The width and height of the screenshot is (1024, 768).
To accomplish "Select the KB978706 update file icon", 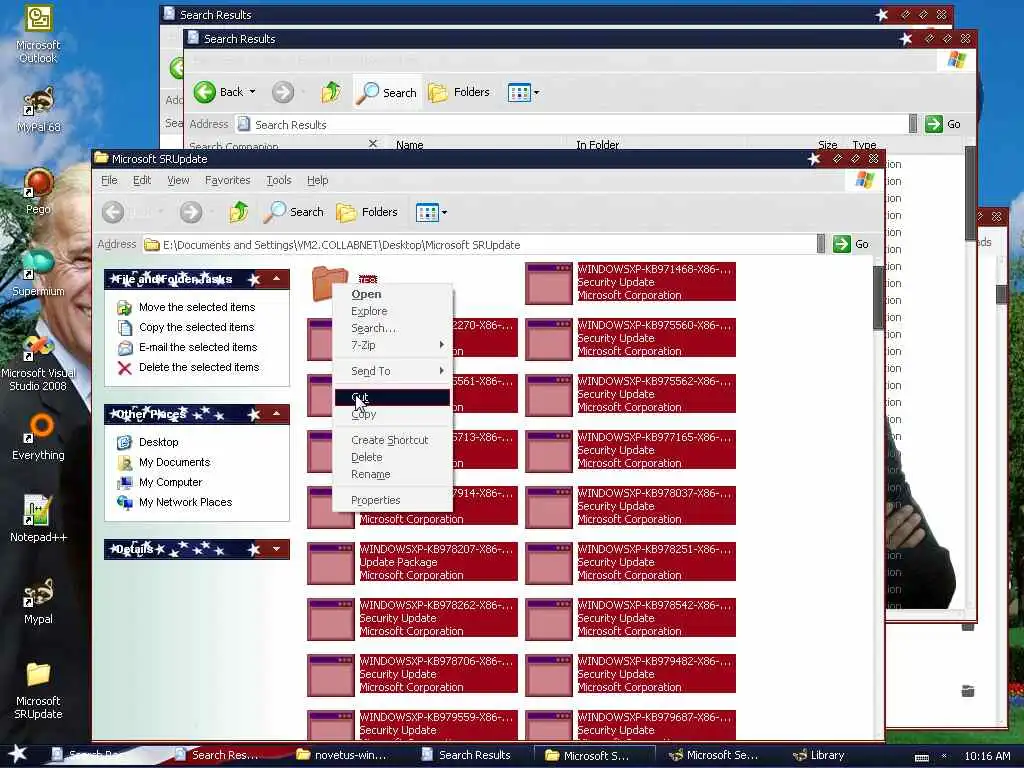I will tap(330, 675).
